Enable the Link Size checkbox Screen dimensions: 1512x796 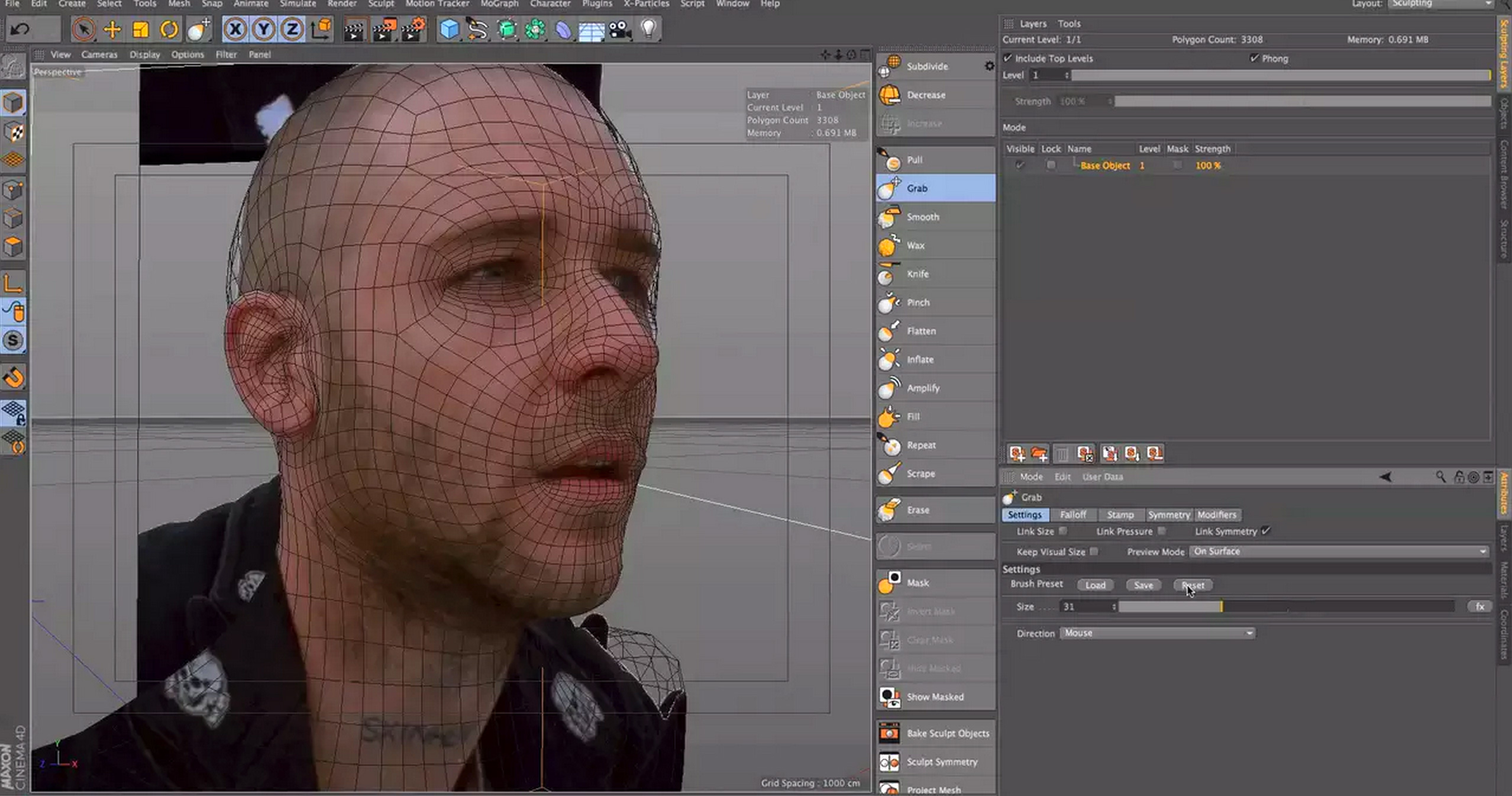click(x=1063, y=531)
